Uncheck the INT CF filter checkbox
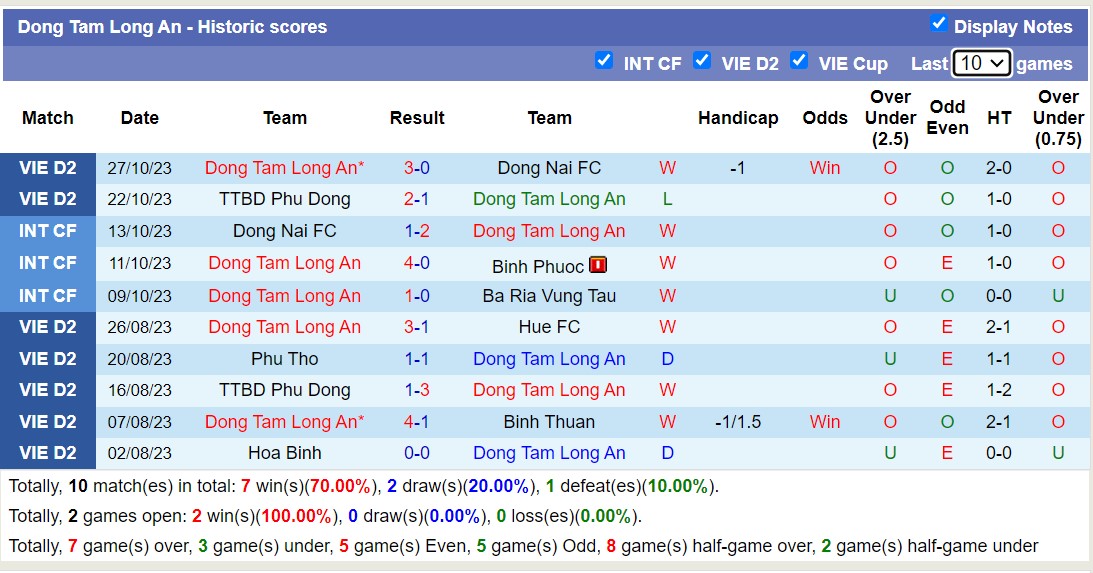Image resolution: width=1093 pixels, height=573 pixels. point(604,60)
